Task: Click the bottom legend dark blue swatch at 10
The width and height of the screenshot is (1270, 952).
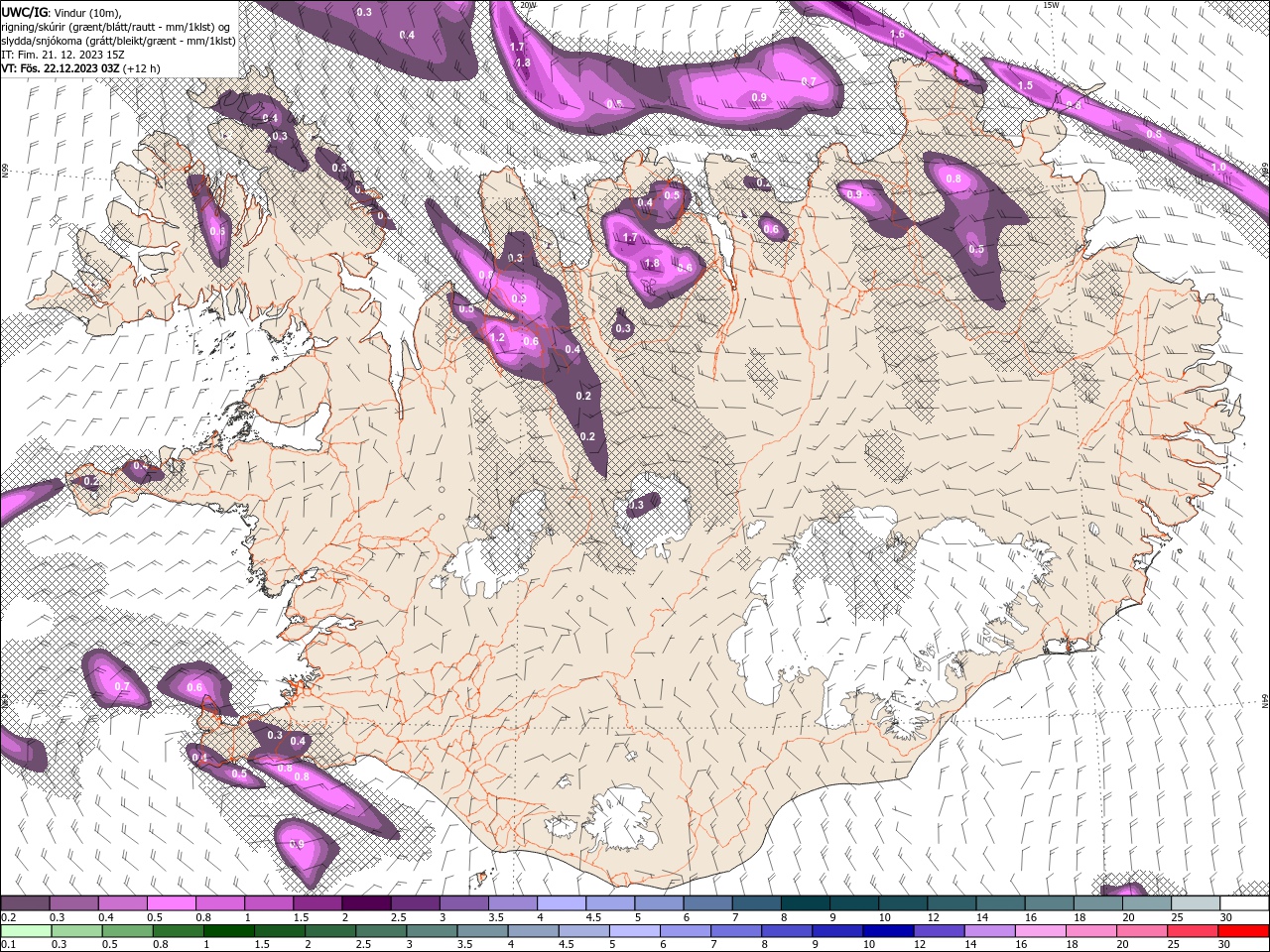Action: pos(889,931)
